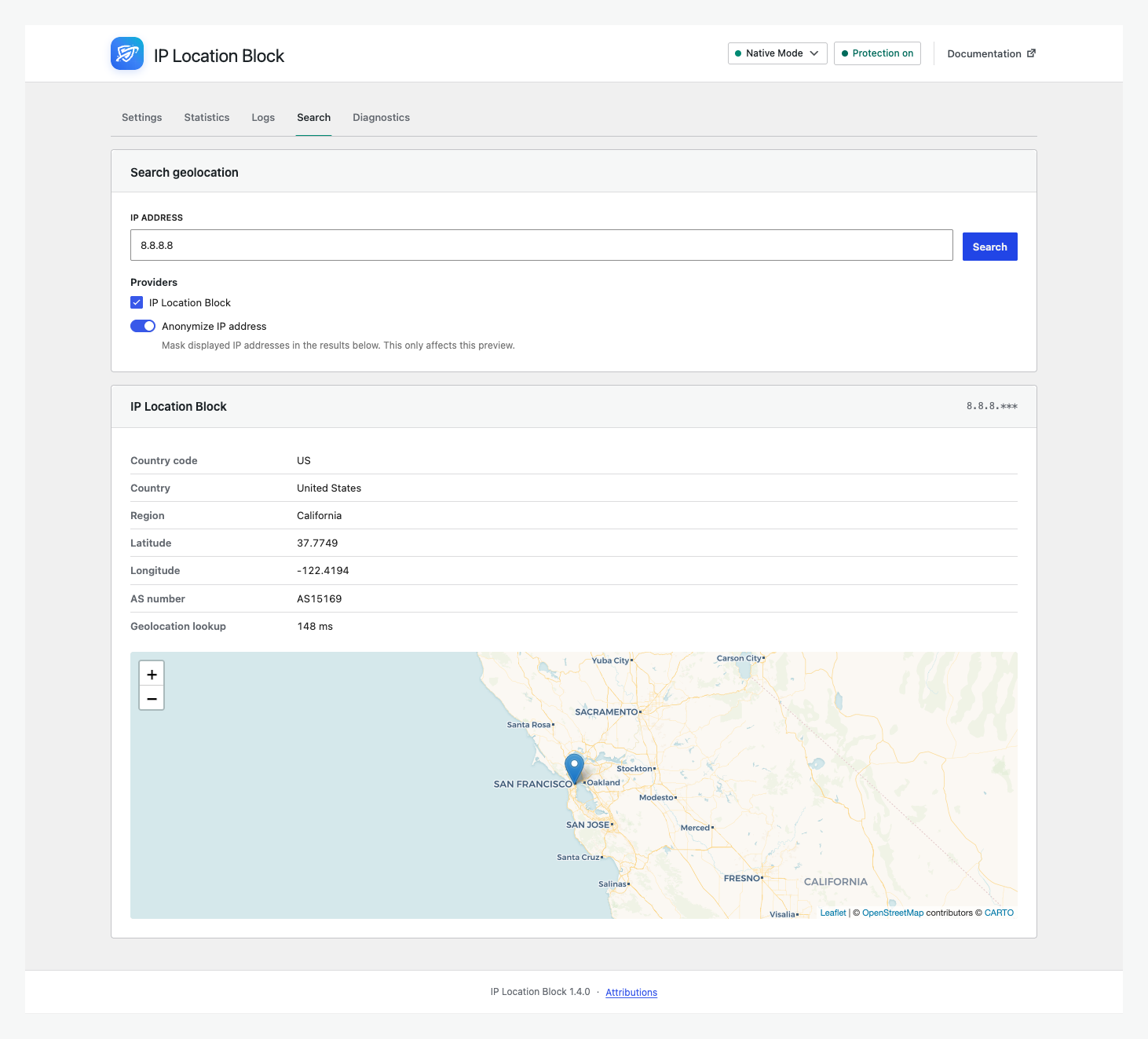Open the Documentation link

pyautogui.click(x=992, y=53)
